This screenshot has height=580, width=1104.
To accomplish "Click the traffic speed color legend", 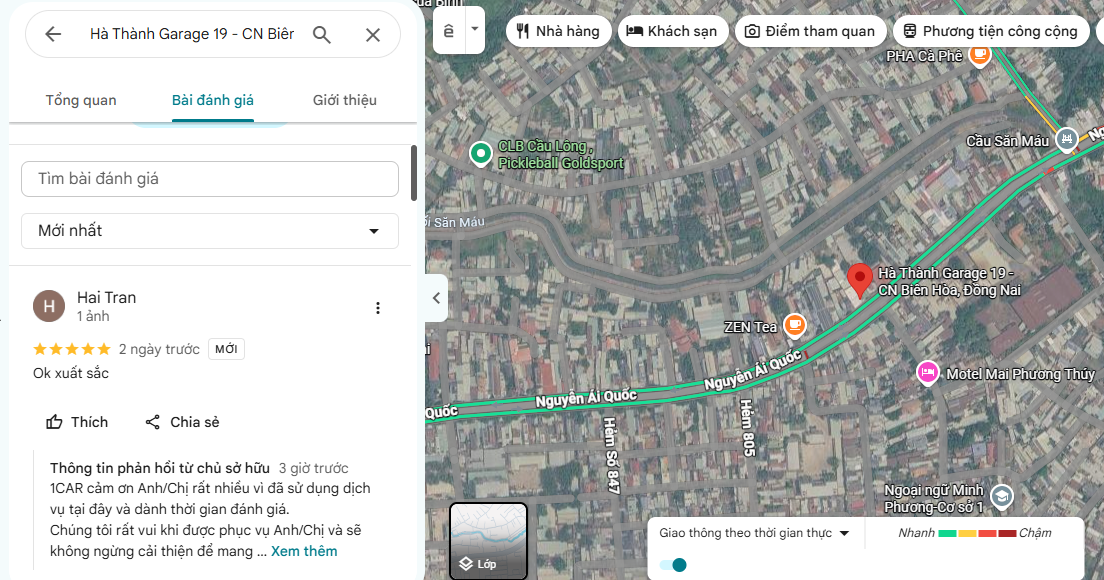I will coord(977,534).
